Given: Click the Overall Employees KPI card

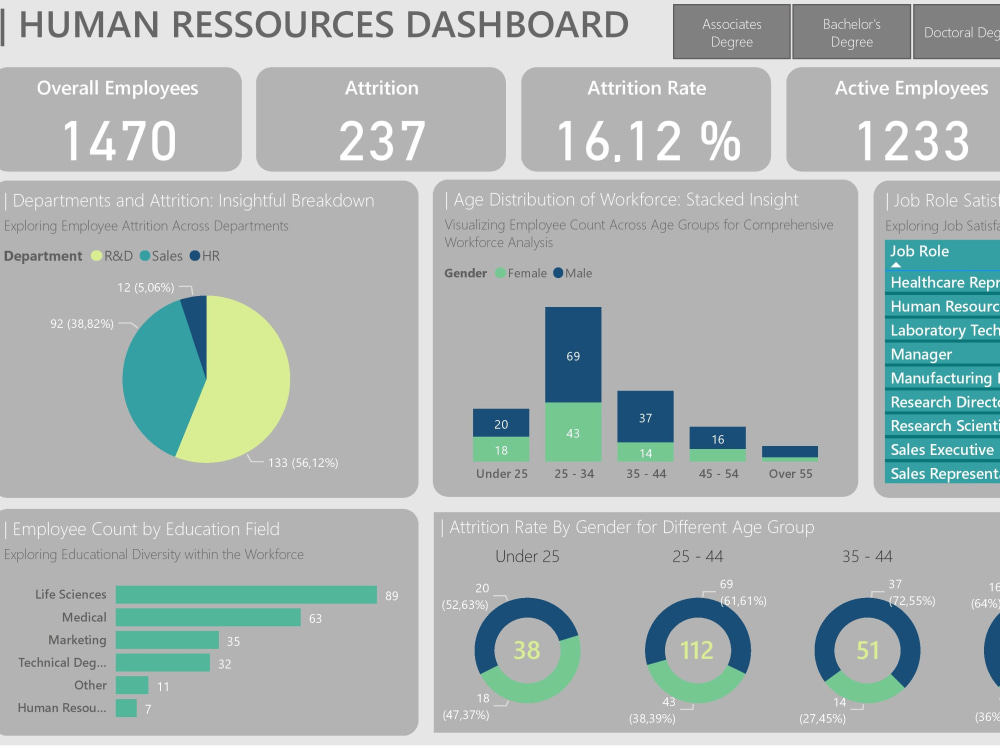Looking at the screenshot, I should tap(122, 118).
